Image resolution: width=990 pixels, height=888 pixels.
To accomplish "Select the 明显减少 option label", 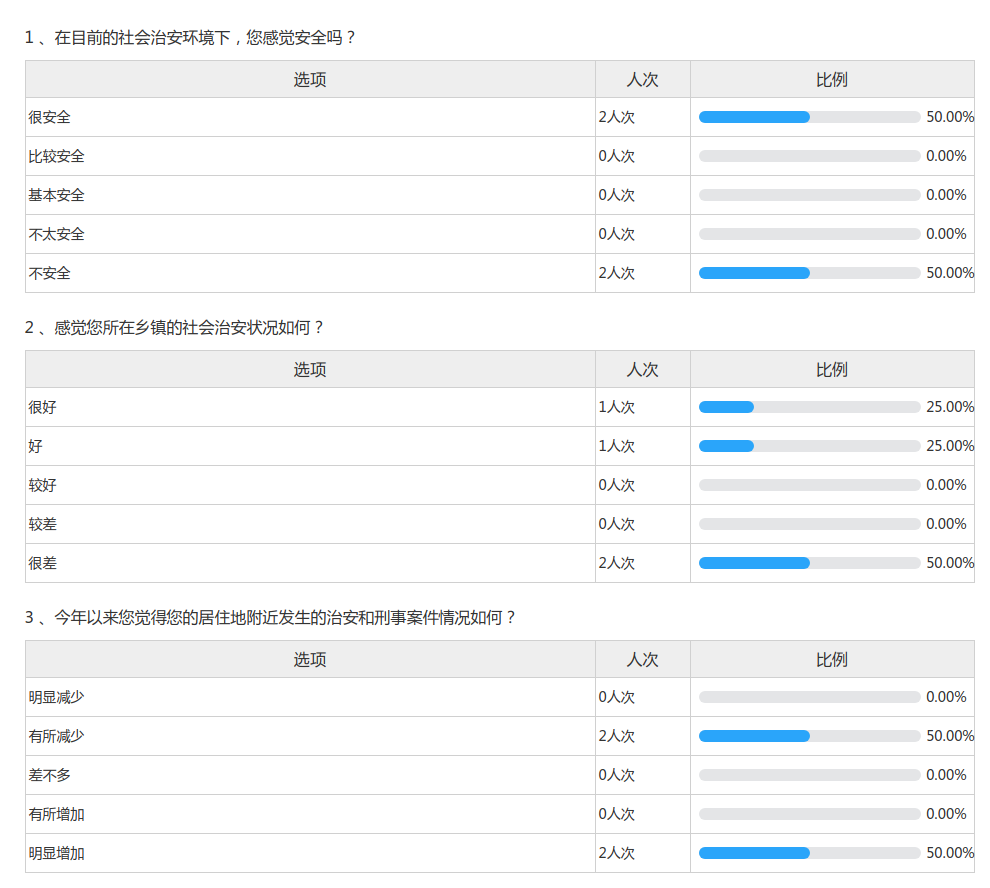I will pyautogui.click(x=57, y=697).
